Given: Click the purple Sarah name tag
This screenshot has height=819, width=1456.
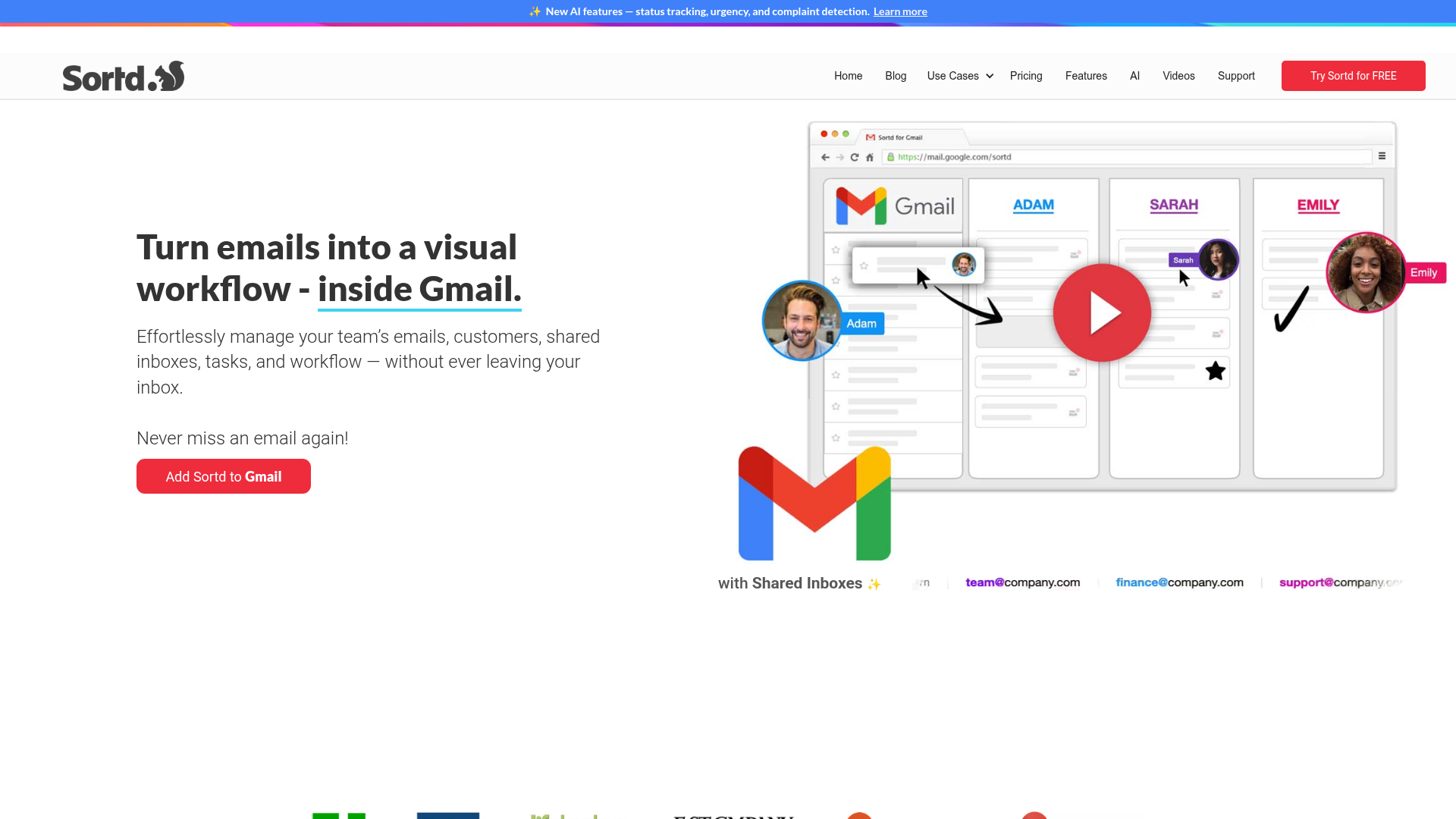Looking at the screenshot, I should click(1183, 260).
